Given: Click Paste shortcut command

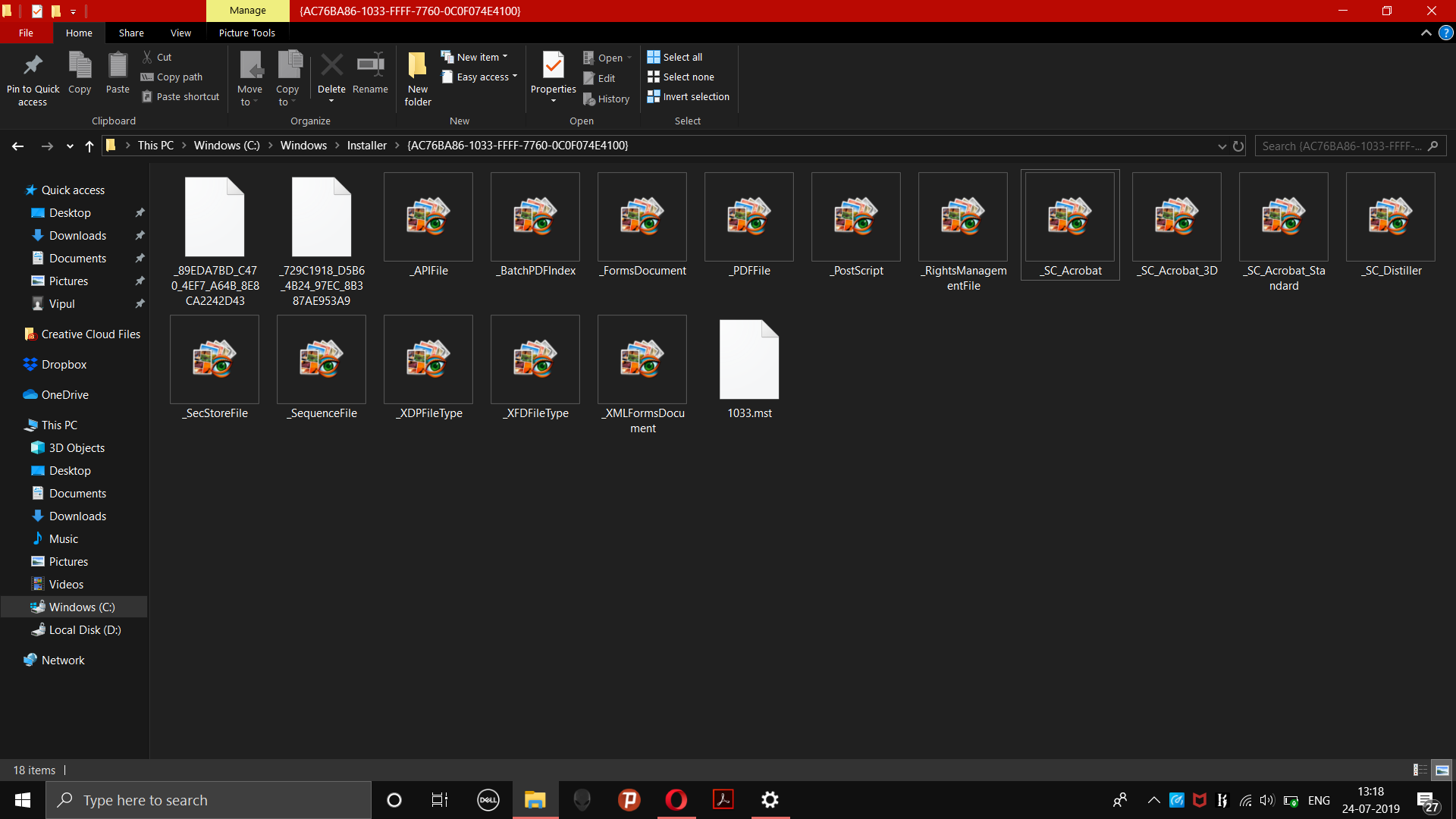Looking at the screenshot, I should coord(180,96).
